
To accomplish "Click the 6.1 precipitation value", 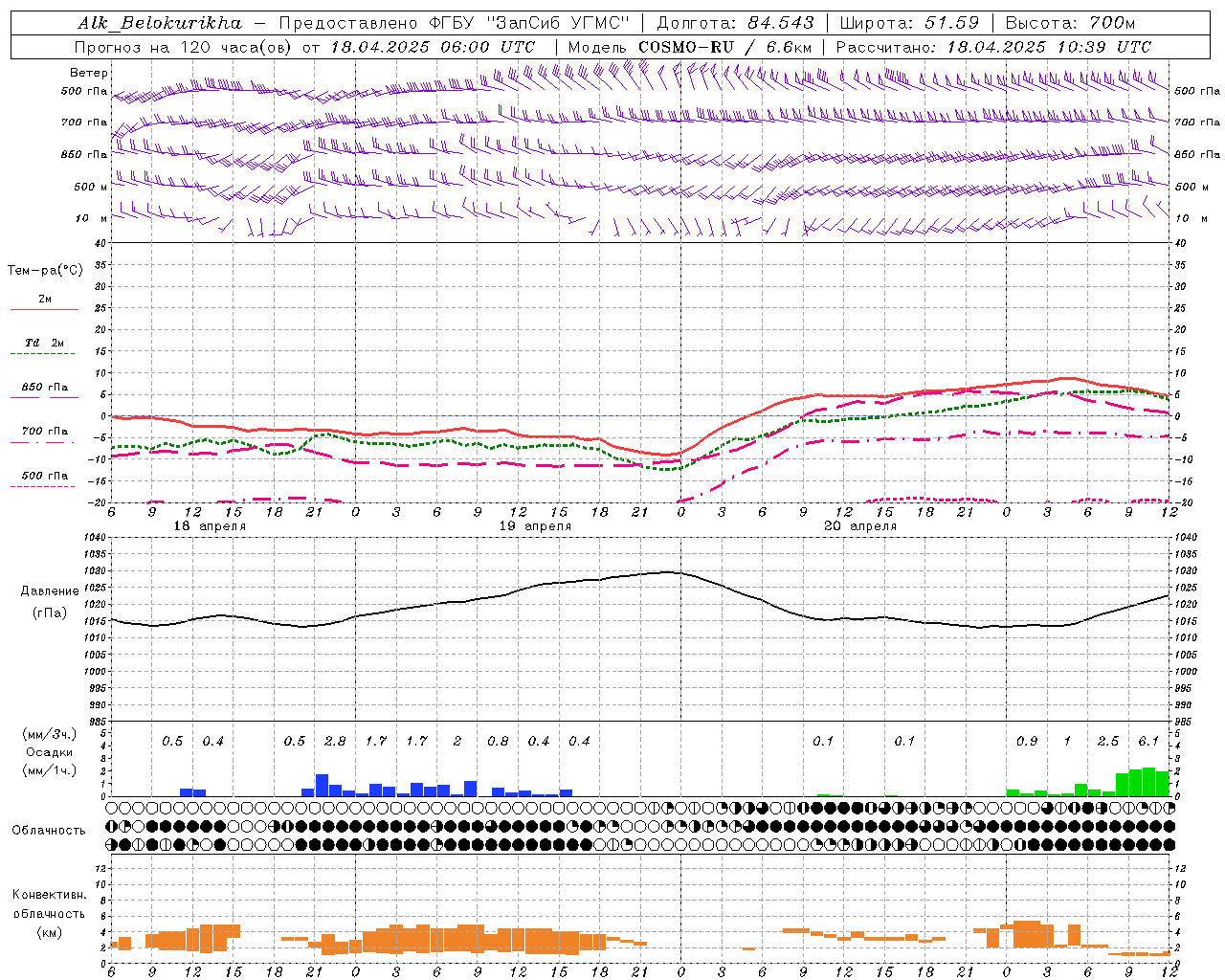I will click(1148, 741).
